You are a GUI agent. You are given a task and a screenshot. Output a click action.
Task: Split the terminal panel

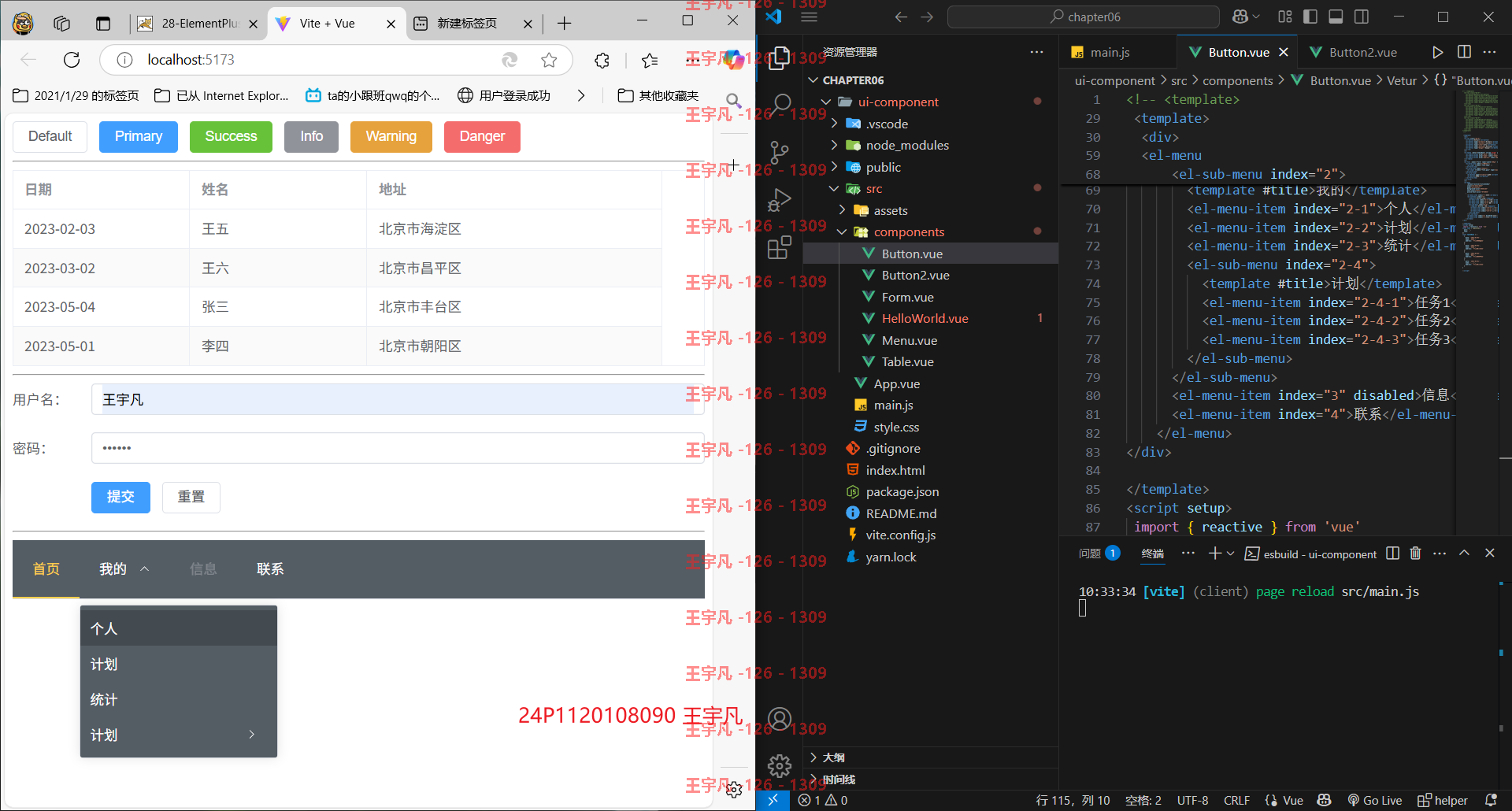[1392, 554]
